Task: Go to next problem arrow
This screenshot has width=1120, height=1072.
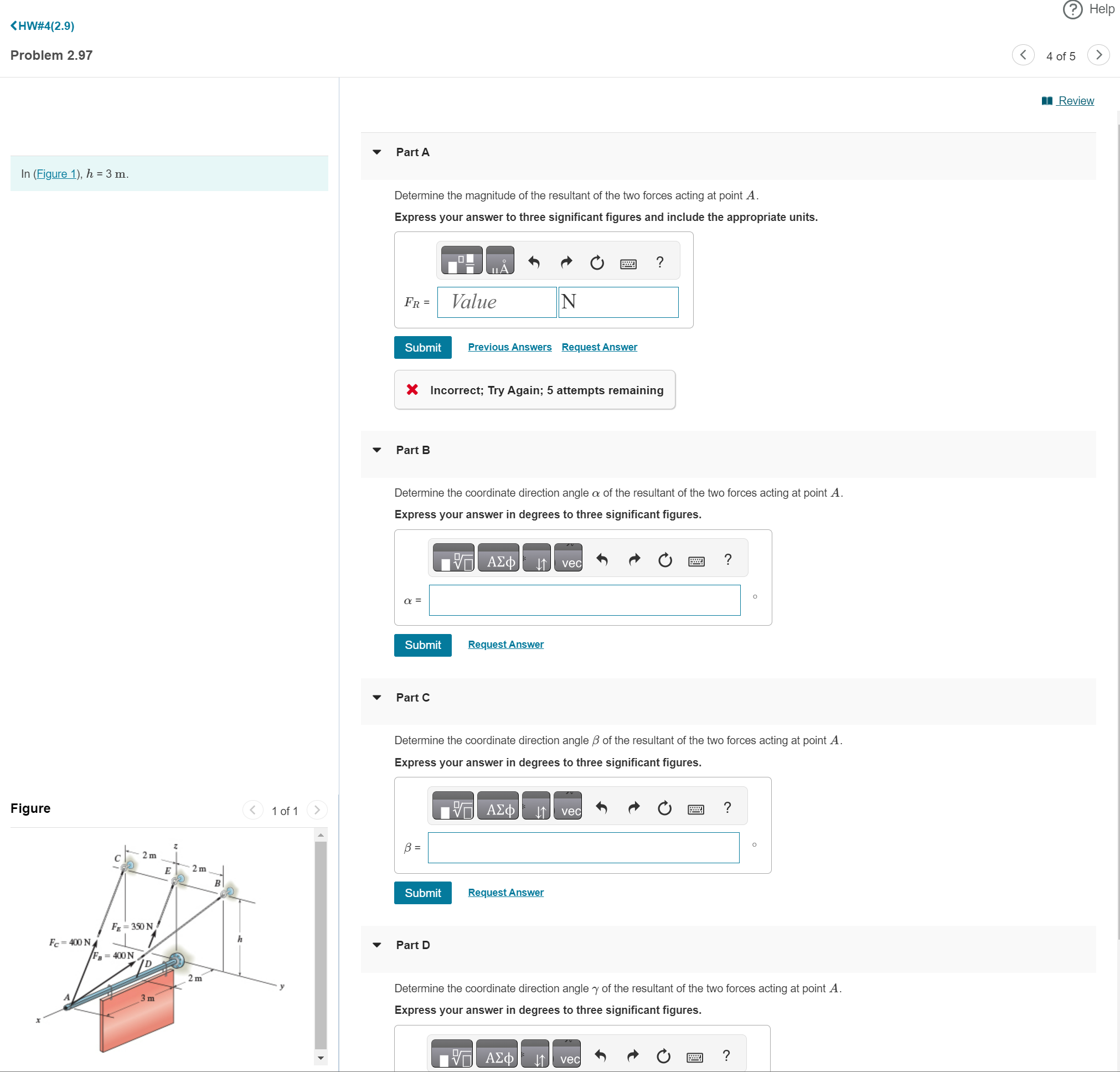Action: [x=1098, y=55]
